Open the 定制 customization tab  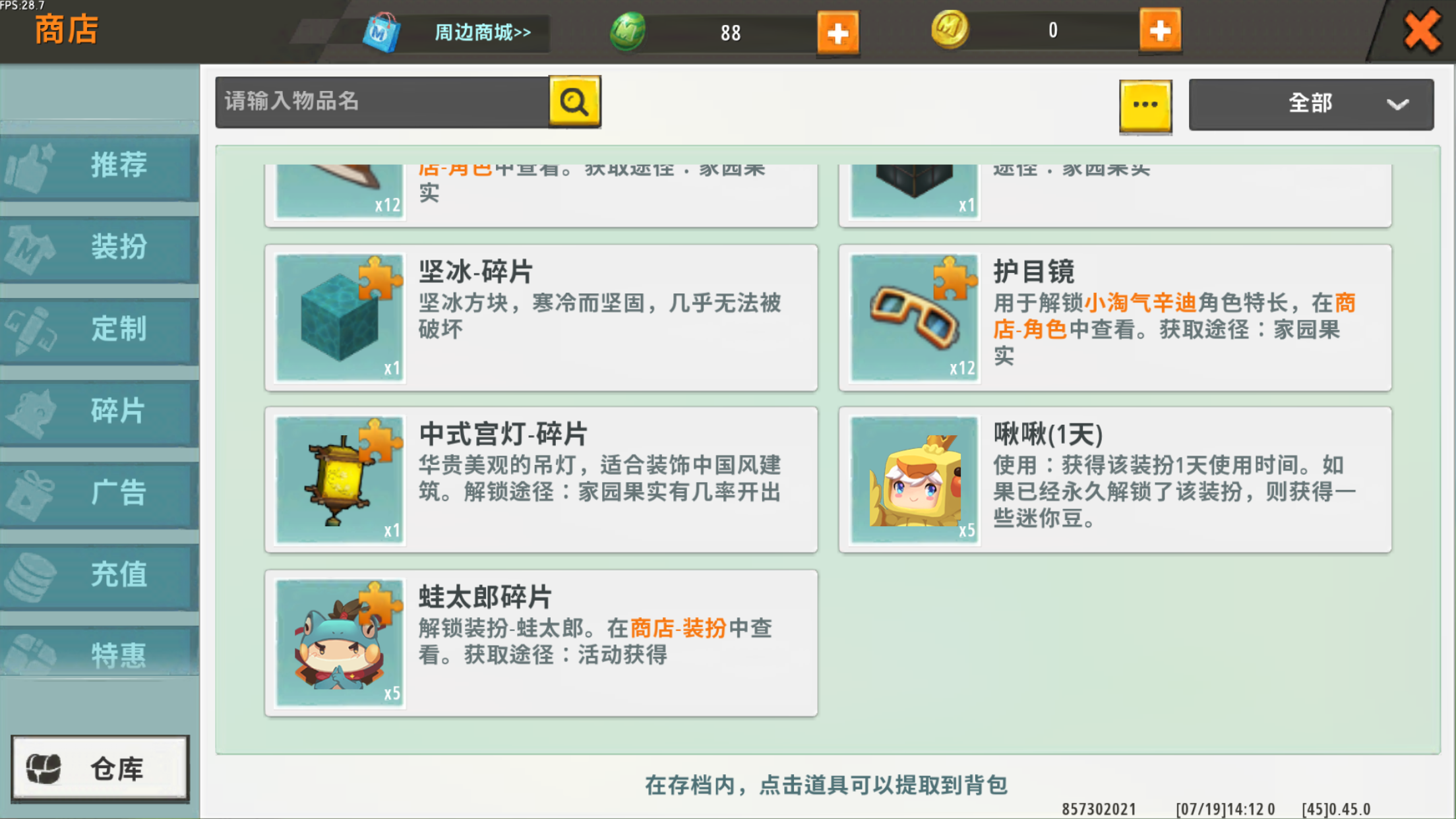tap(100, 328)
